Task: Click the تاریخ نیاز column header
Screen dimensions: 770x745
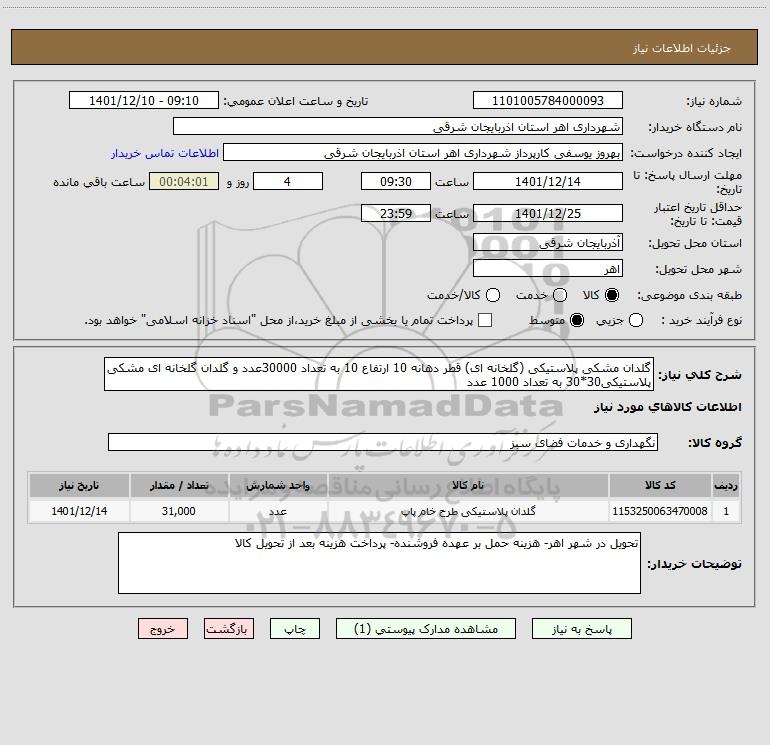Action: coord(79,485)
